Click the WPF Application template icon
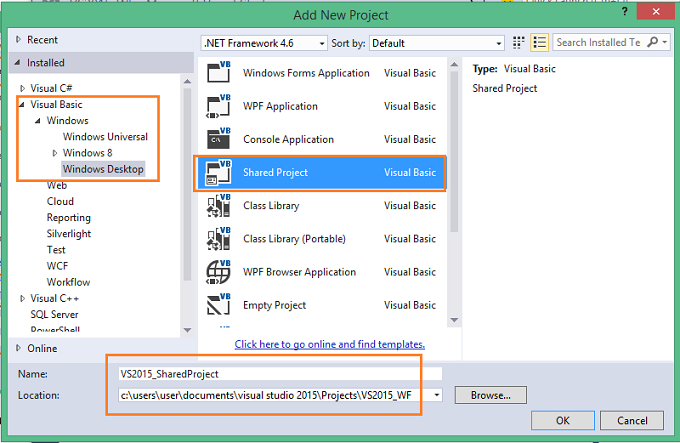This screenshot has height=443, width=680. point(219,106)
